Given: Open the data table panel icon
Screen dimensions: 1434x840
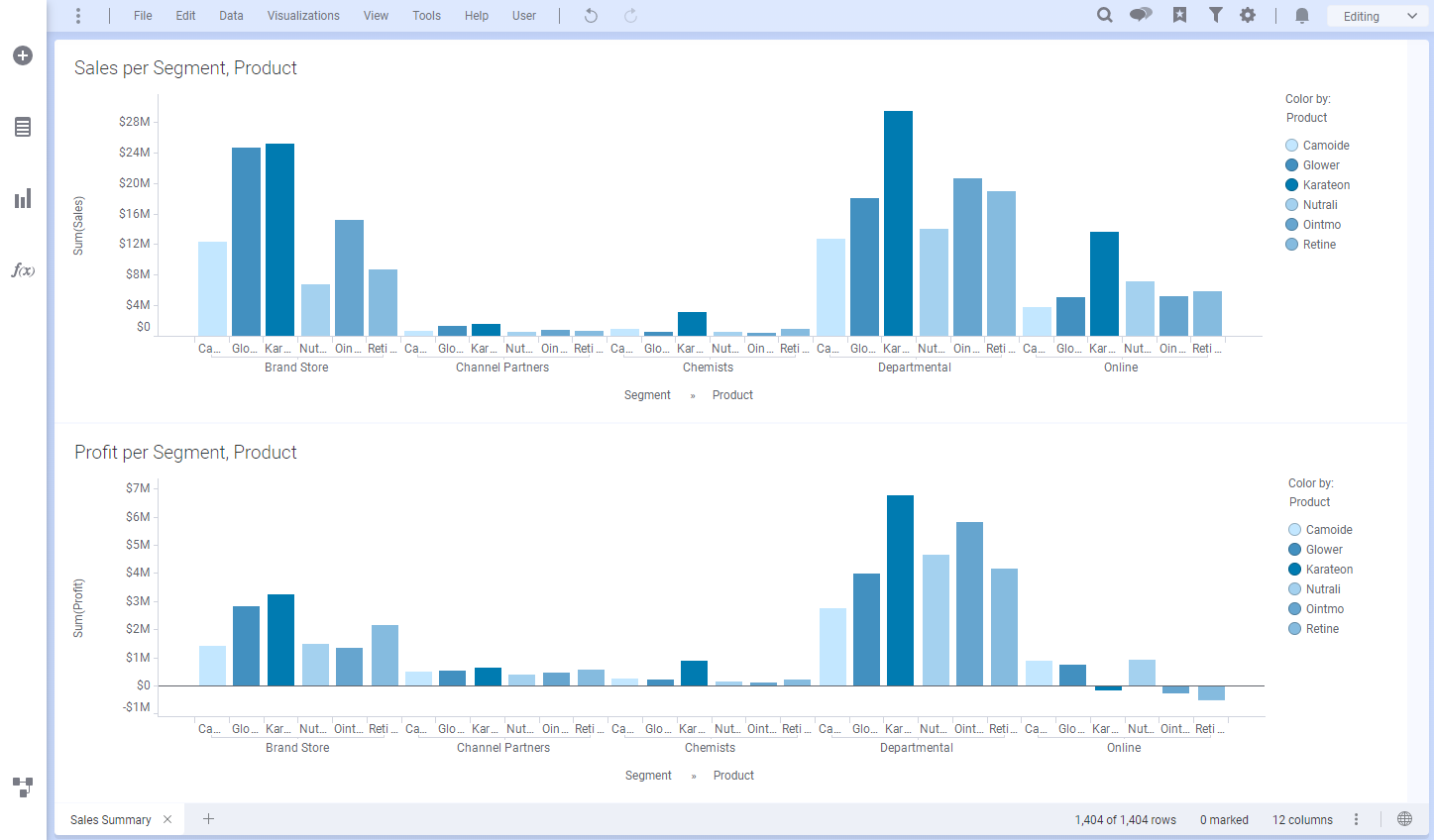Looking at the screenshot, I should click(x=22, y=127).
